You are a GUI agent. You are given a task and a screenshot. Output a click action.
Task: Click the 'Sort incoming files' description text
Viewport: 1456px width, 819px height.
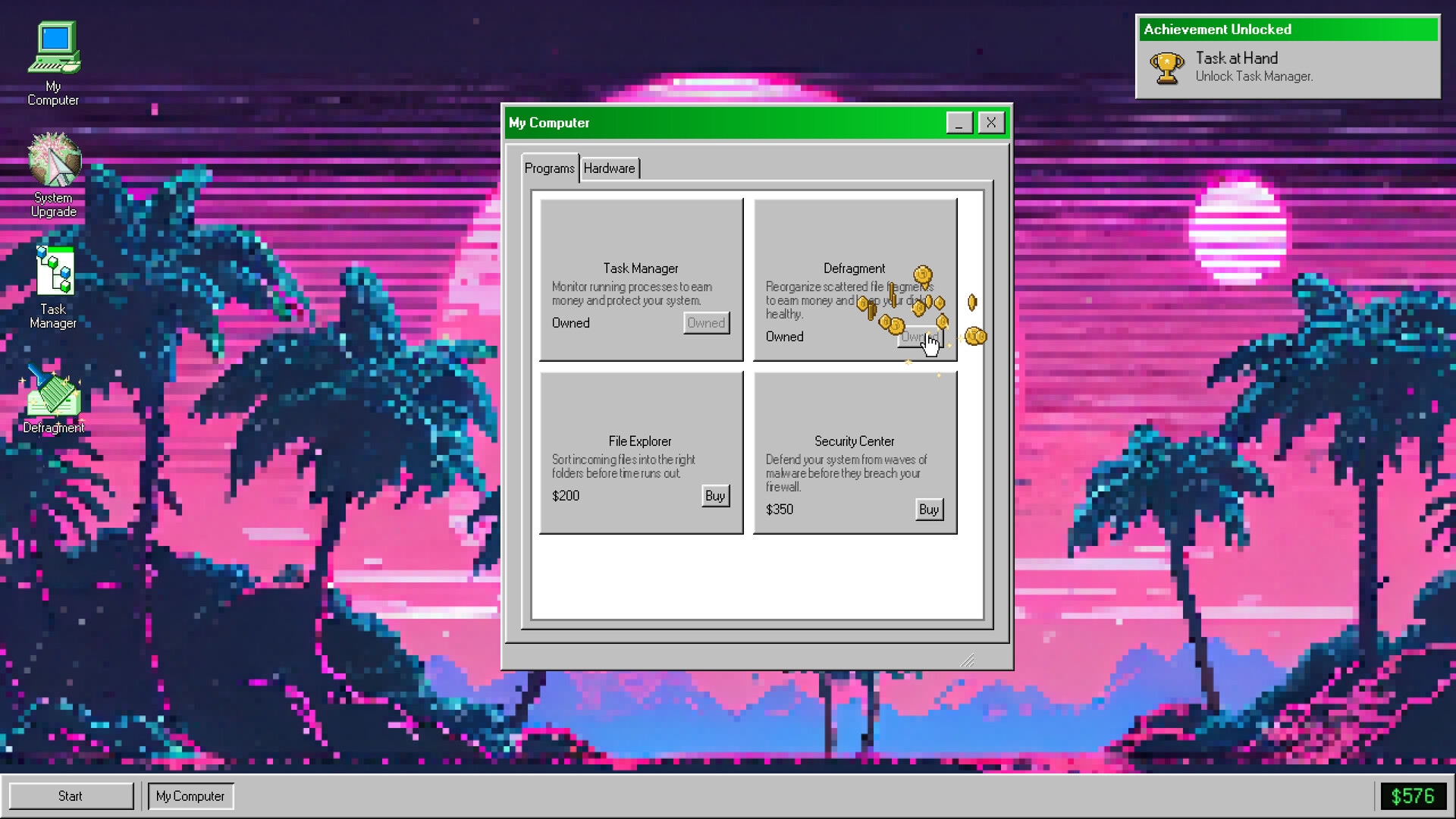click(x=623, y=466)
